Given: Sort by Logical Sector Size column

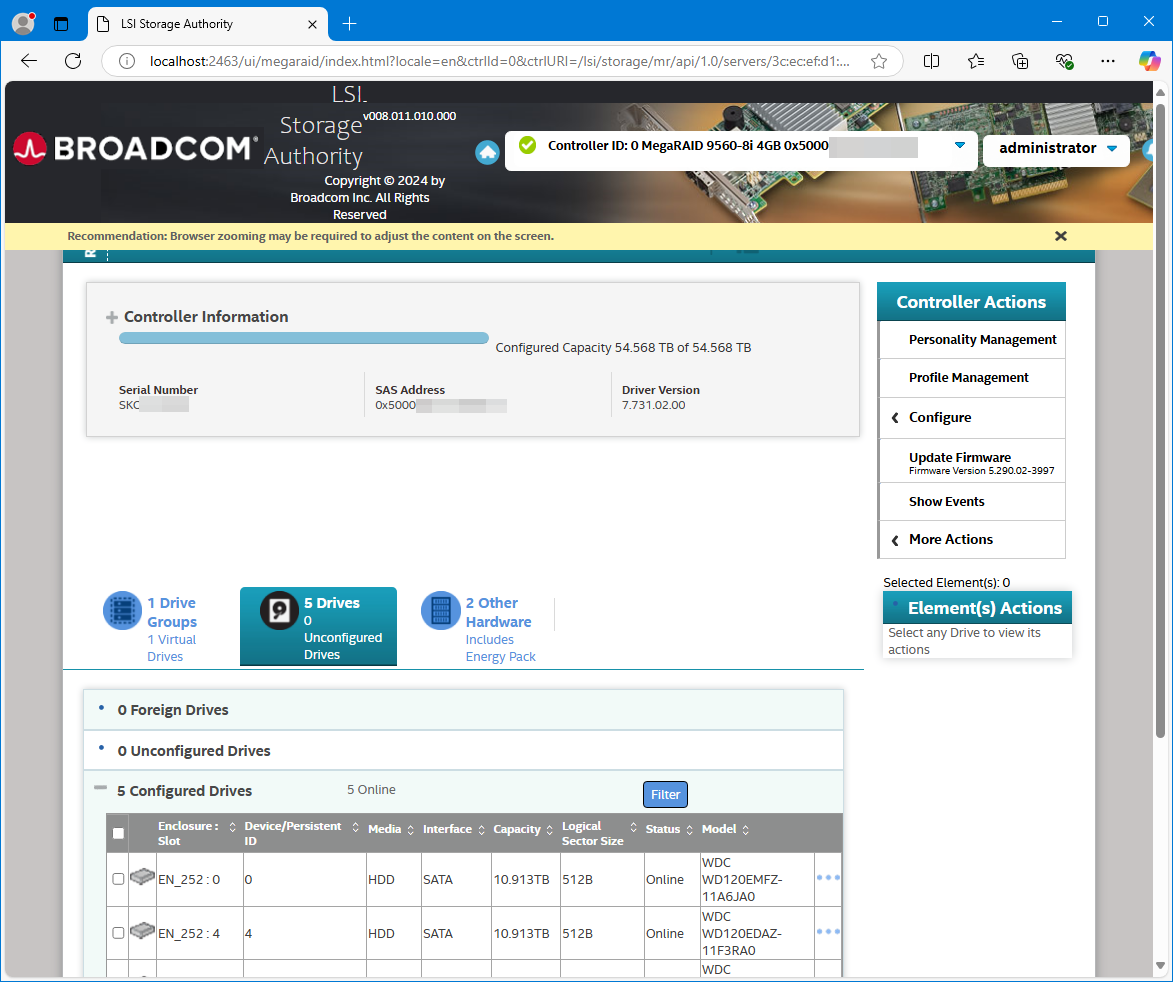Looking at the screenshot, I should coord(633,827).
